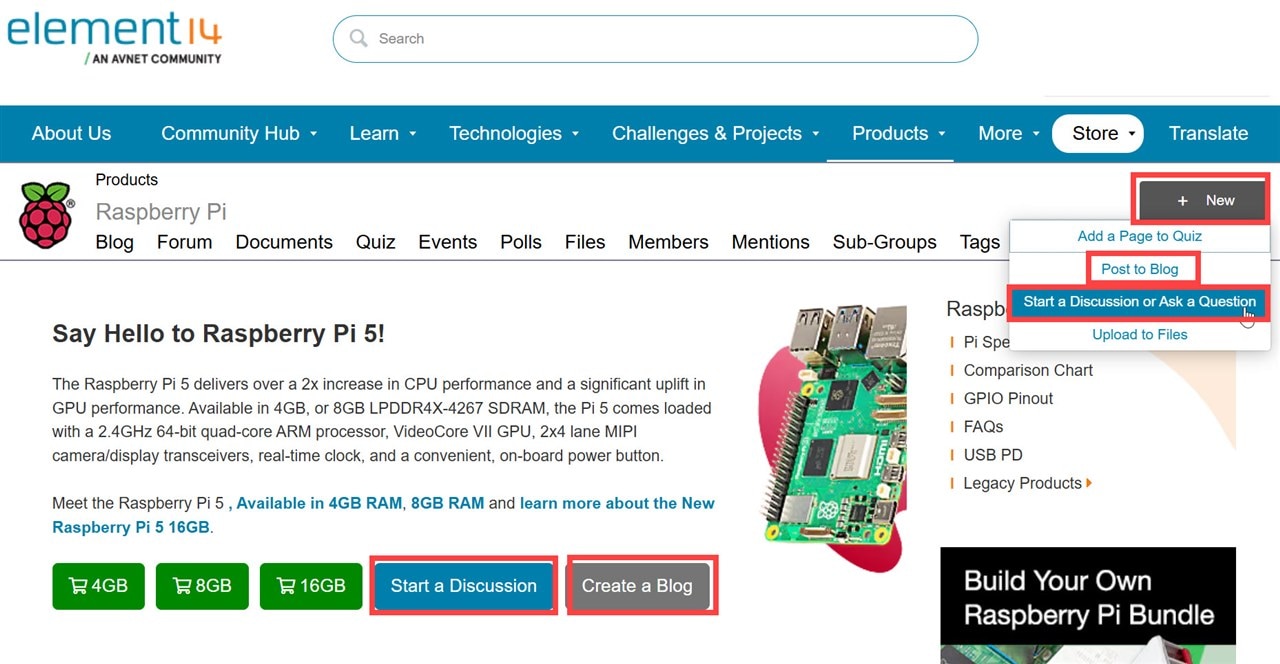The height and width of the screenshot is (664, 1280).
Task: Open the New Raspberry Pi 5 16GB link
Action: (384, 515)
